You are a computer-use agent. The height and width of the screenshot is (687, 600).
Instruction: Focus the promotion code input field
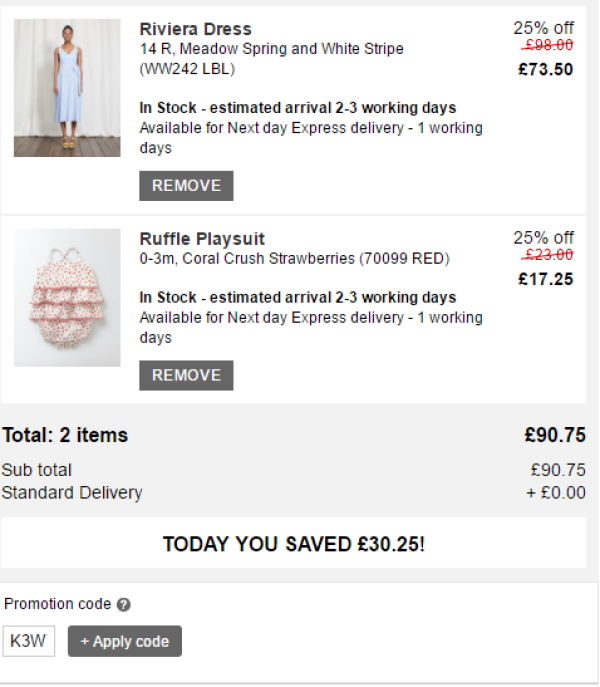(29, 641)
